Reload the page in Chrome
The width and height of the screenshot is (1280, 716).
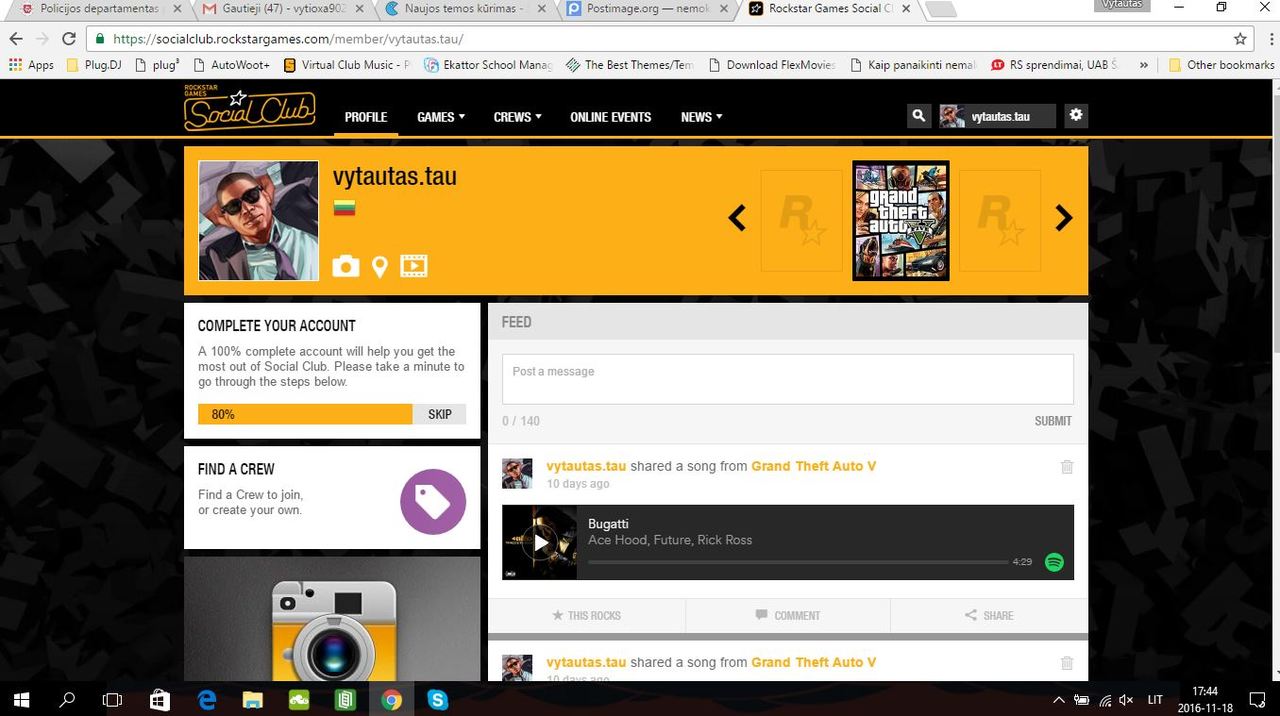pyautogui.click(x=69, y=39)
